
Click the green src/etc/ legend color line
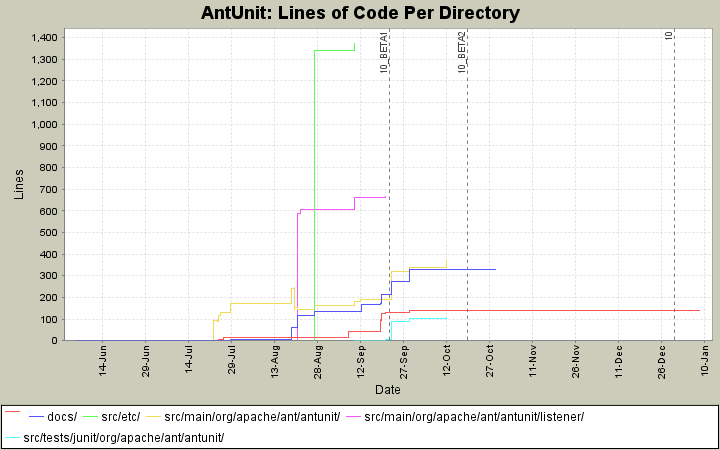pos(90,417)
